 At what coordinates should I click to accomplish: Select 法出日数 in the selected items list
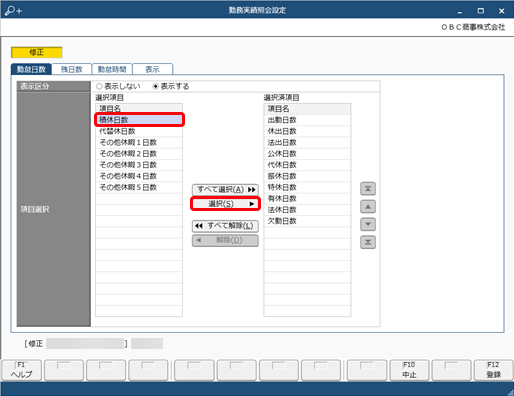[x=307, y=142]
